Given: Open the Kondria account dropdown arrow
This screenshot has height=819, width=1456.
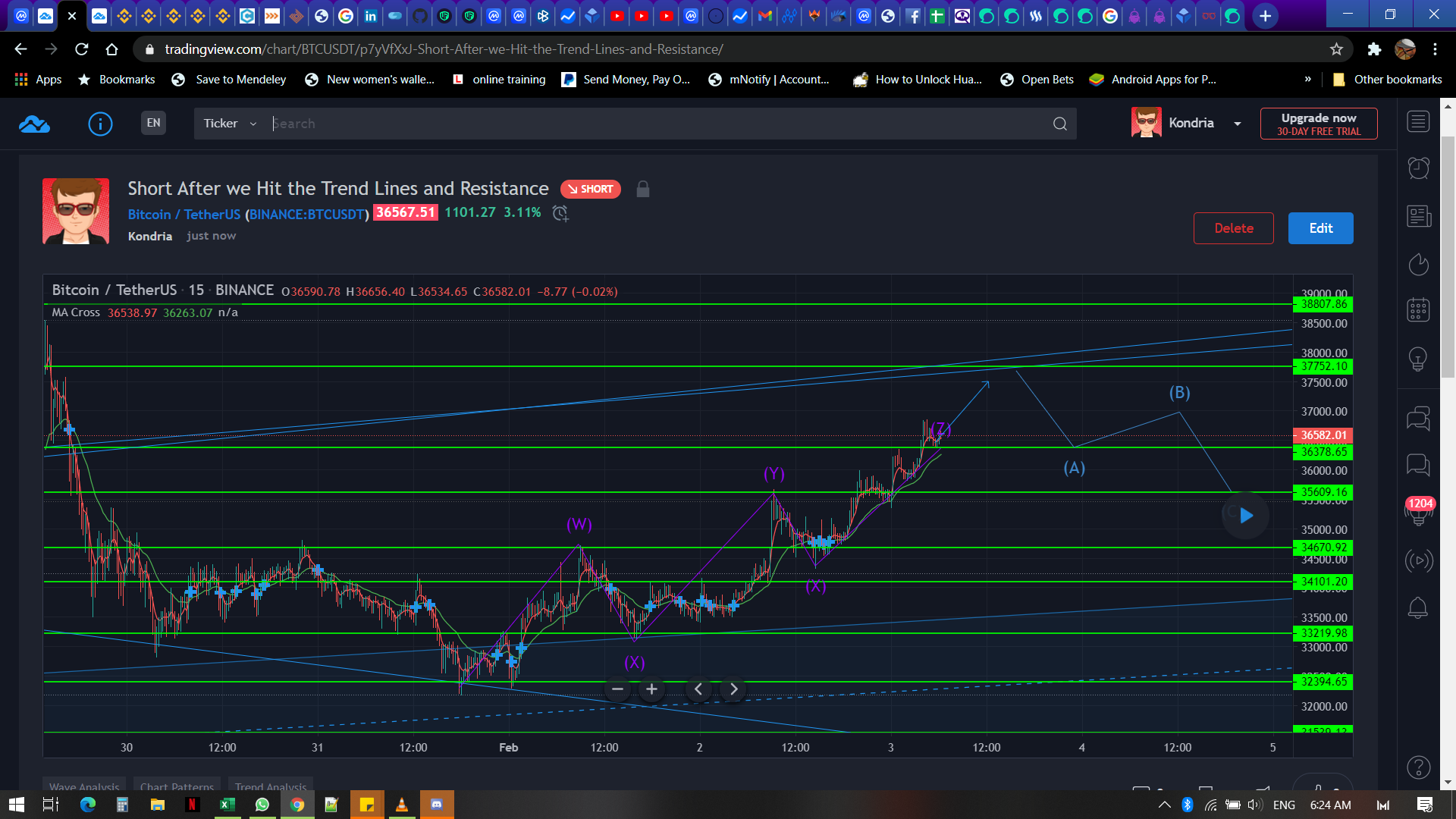Looking at the screenshot, I should (1238, 124).
